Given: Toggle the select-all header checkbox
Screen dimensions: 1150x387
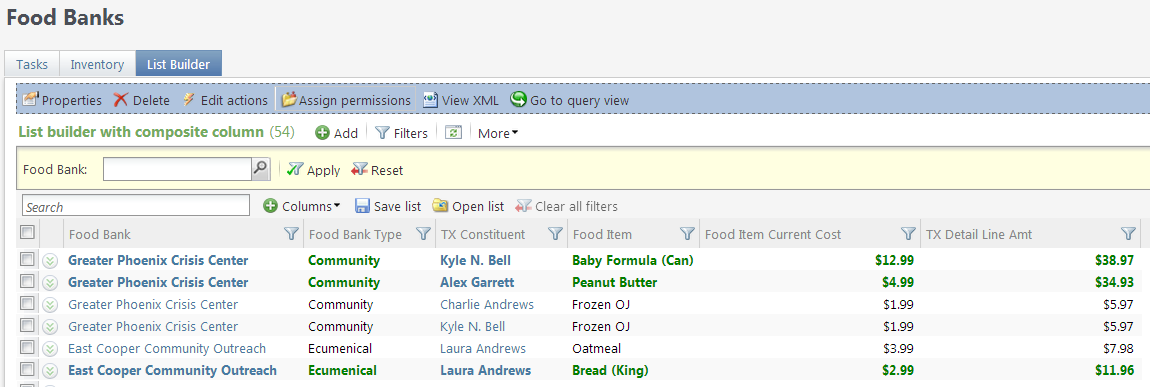Looking at the screenshot, I should (x=27, y=232).
